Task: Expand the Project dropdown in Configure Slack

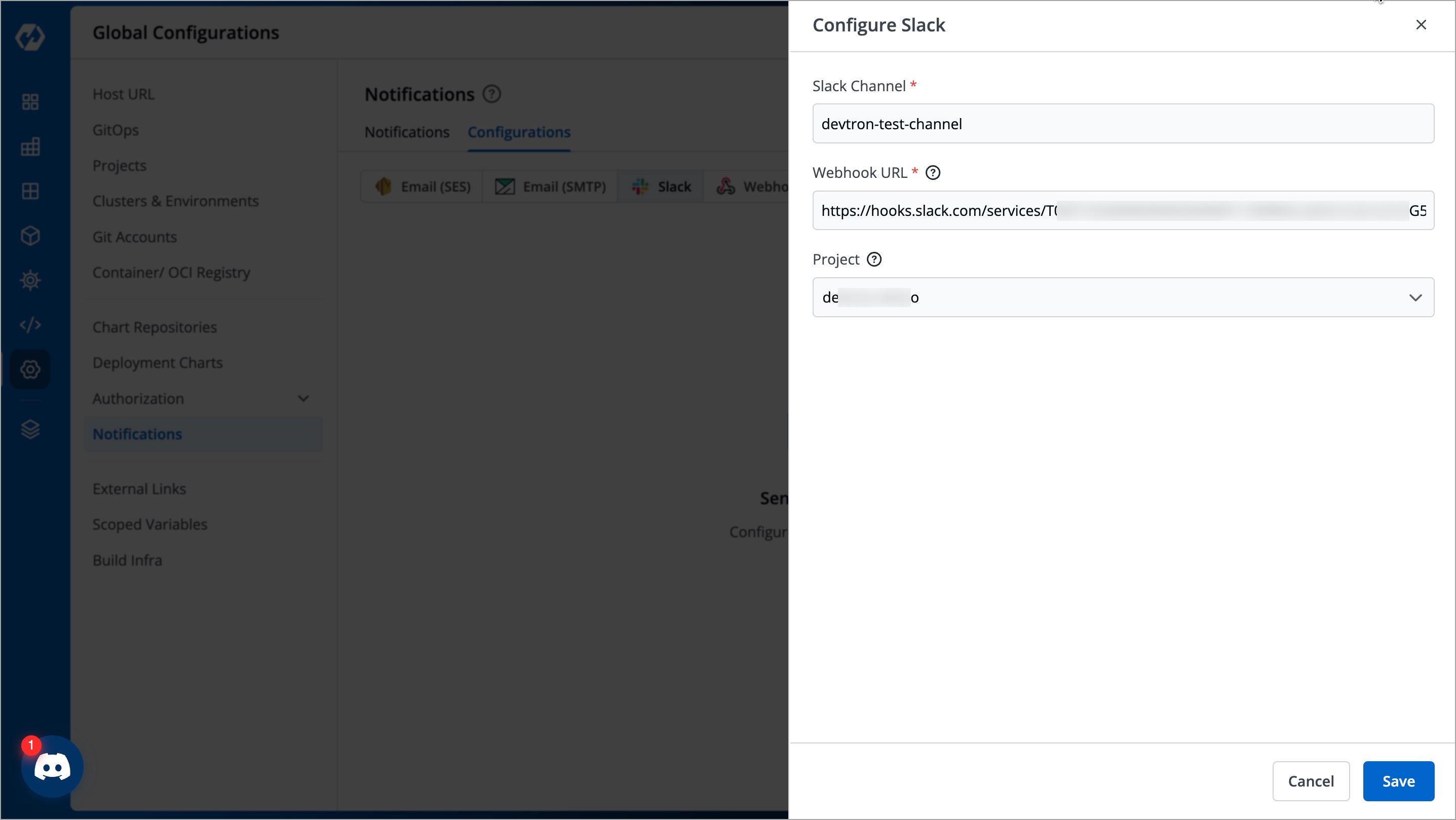Action: [x=1415, y=297]
